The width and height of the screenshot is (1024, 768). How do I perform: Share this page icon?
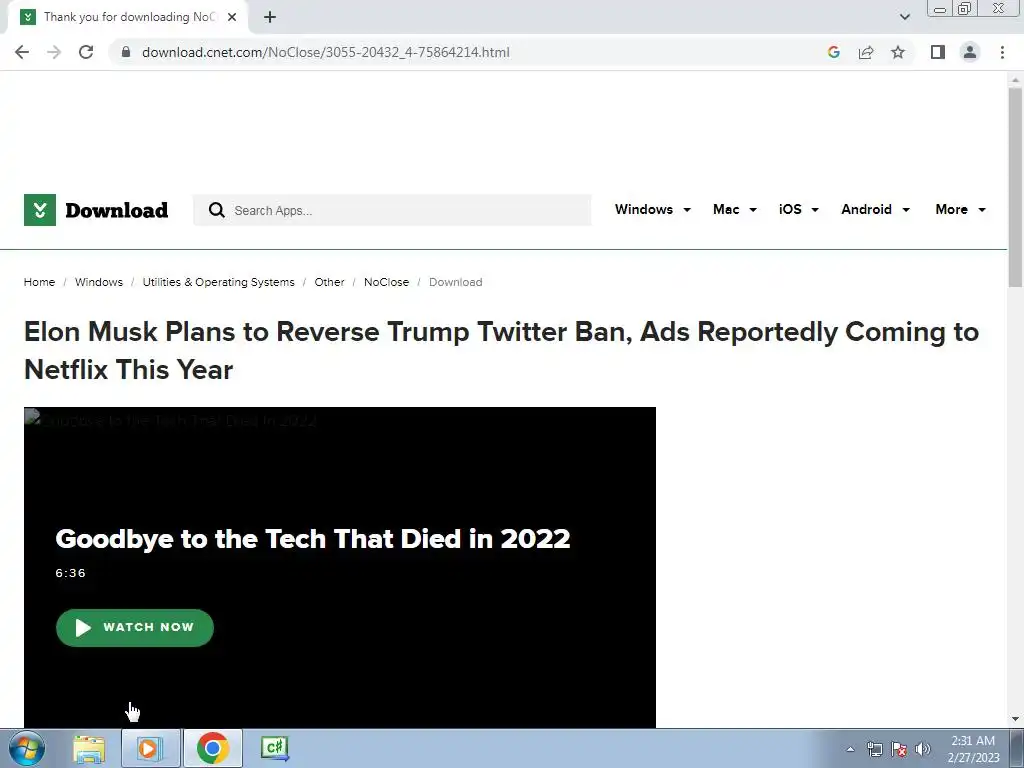coord(866,52)
